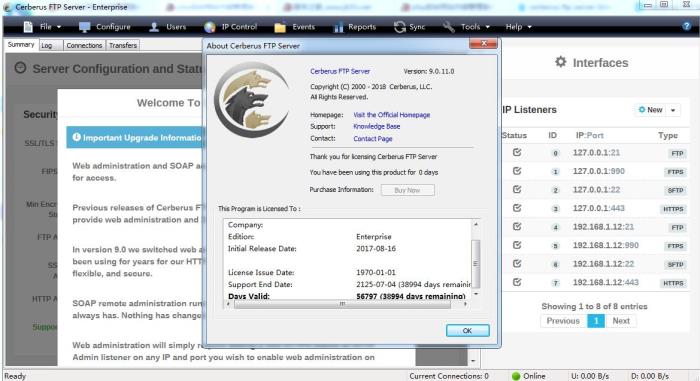
Task: Click the Cerberus three-headed dog logo
Action: [x=252, y=100]
